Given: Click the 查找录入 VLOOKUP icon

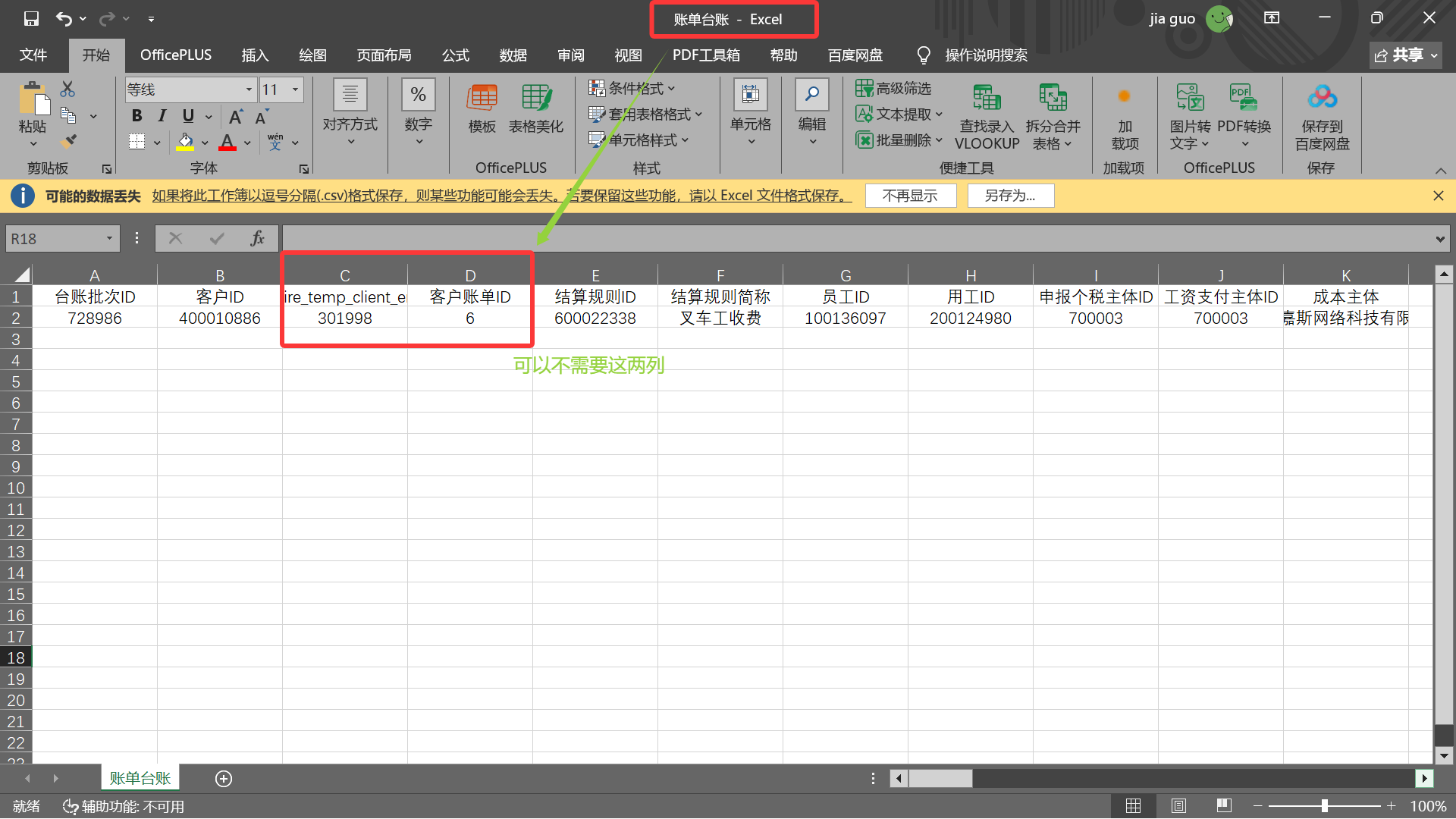Looking at the screenshot, I should coord(987,99).
